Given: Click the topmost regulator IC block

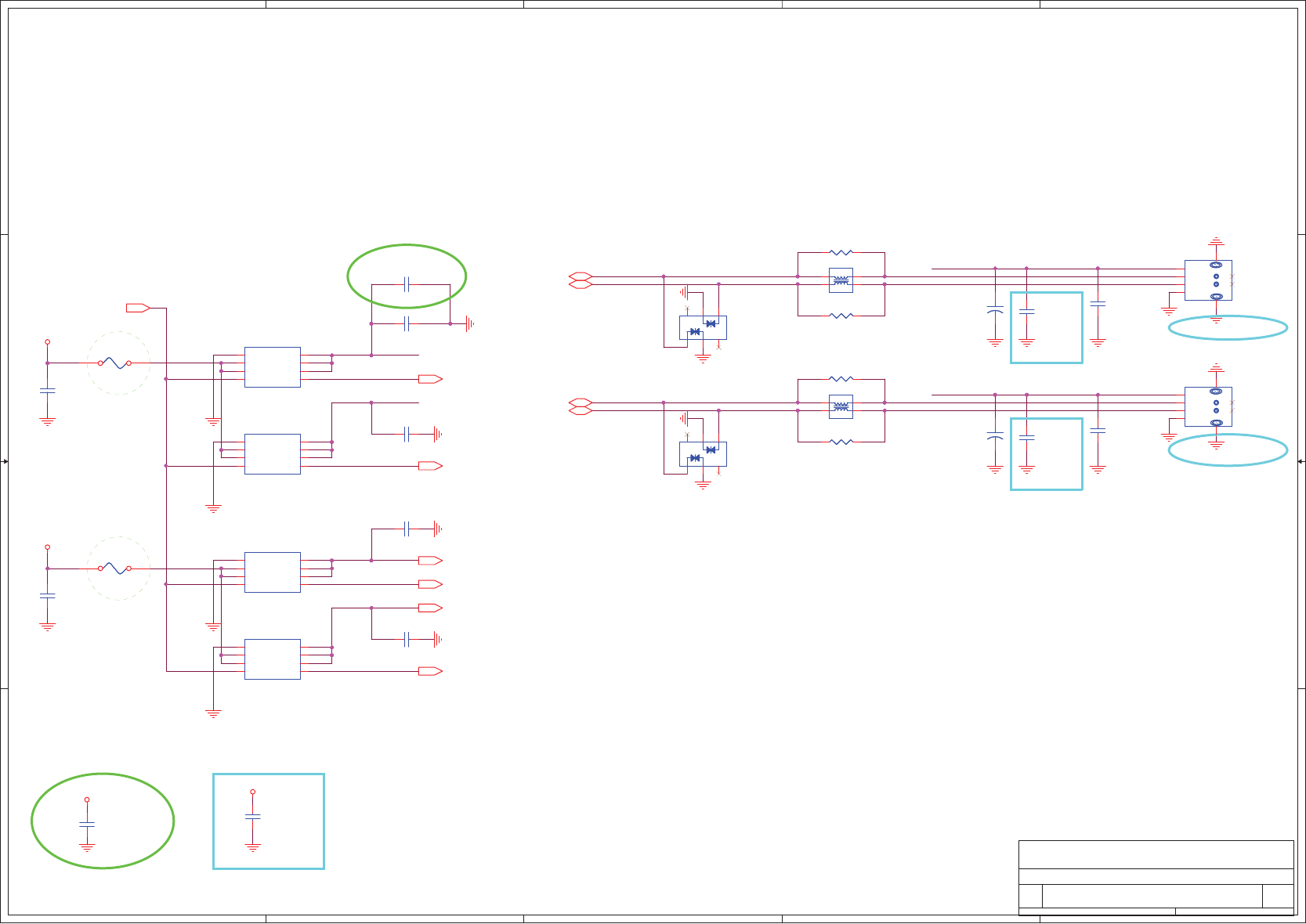Looking at the screenshot, I should [273, 367].
